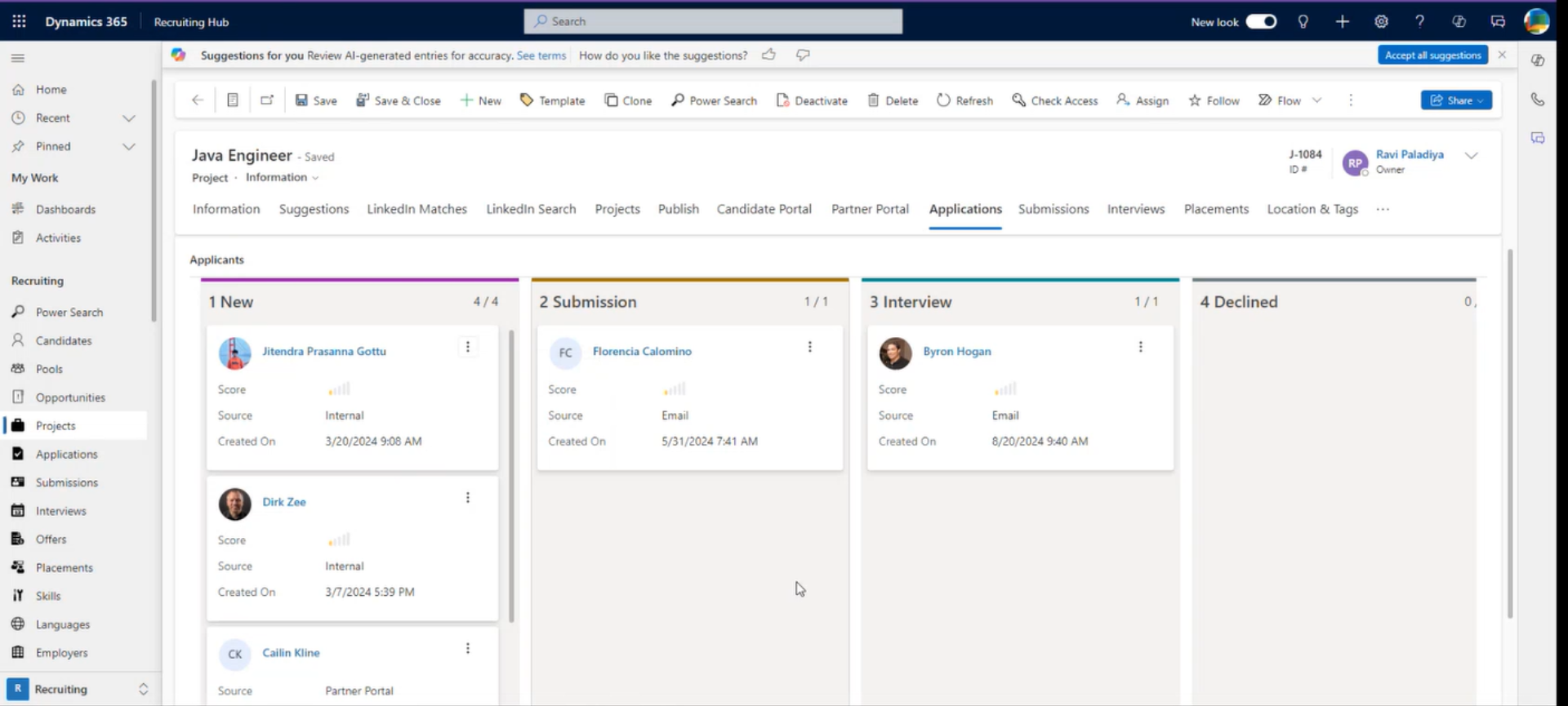Open Skills in the sidebar
Screen dimensions: 1568x706
tap(48, 597)
